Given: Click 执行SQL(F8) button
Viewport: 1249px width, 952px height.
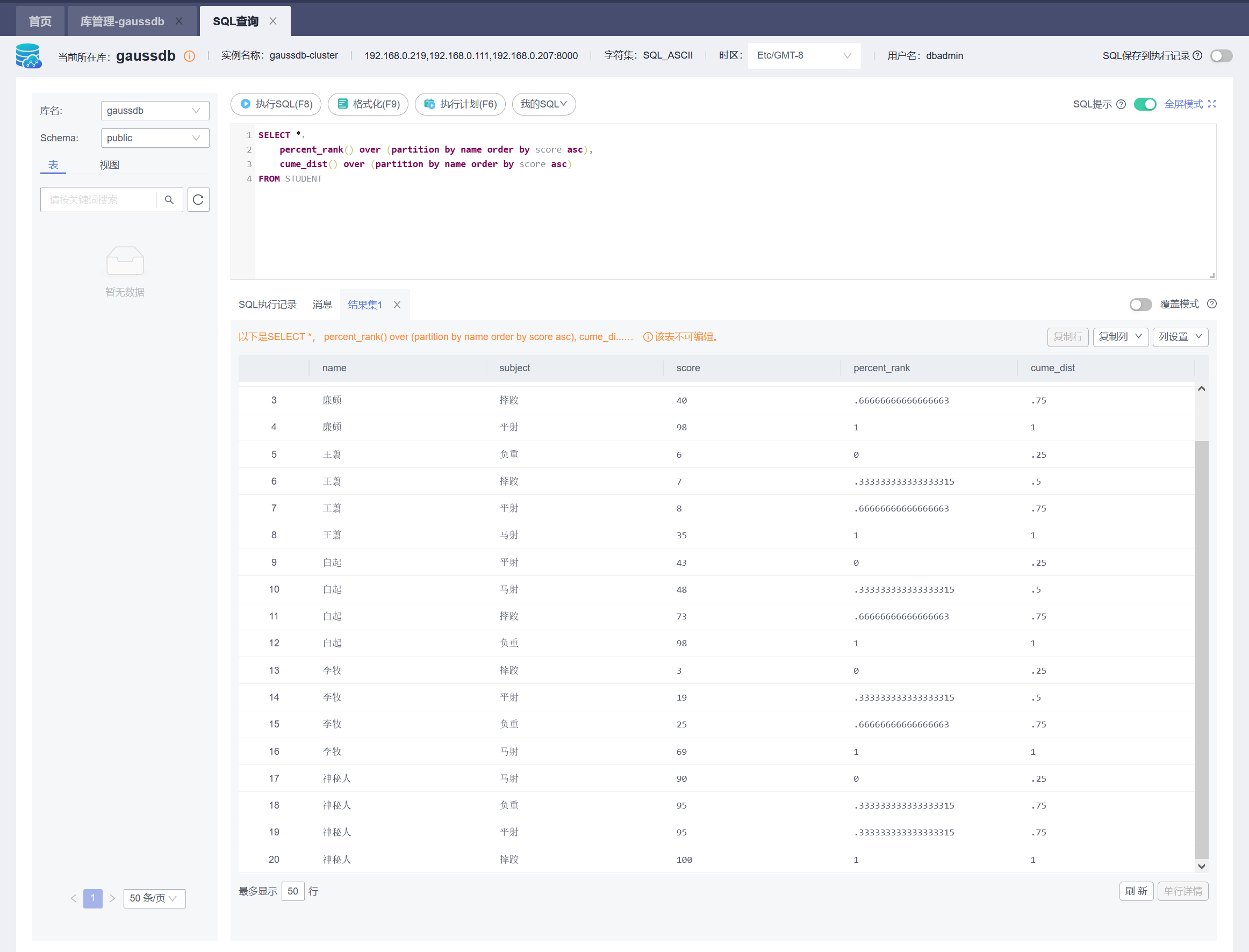Looking at the screenshot, I should (276, 104).
